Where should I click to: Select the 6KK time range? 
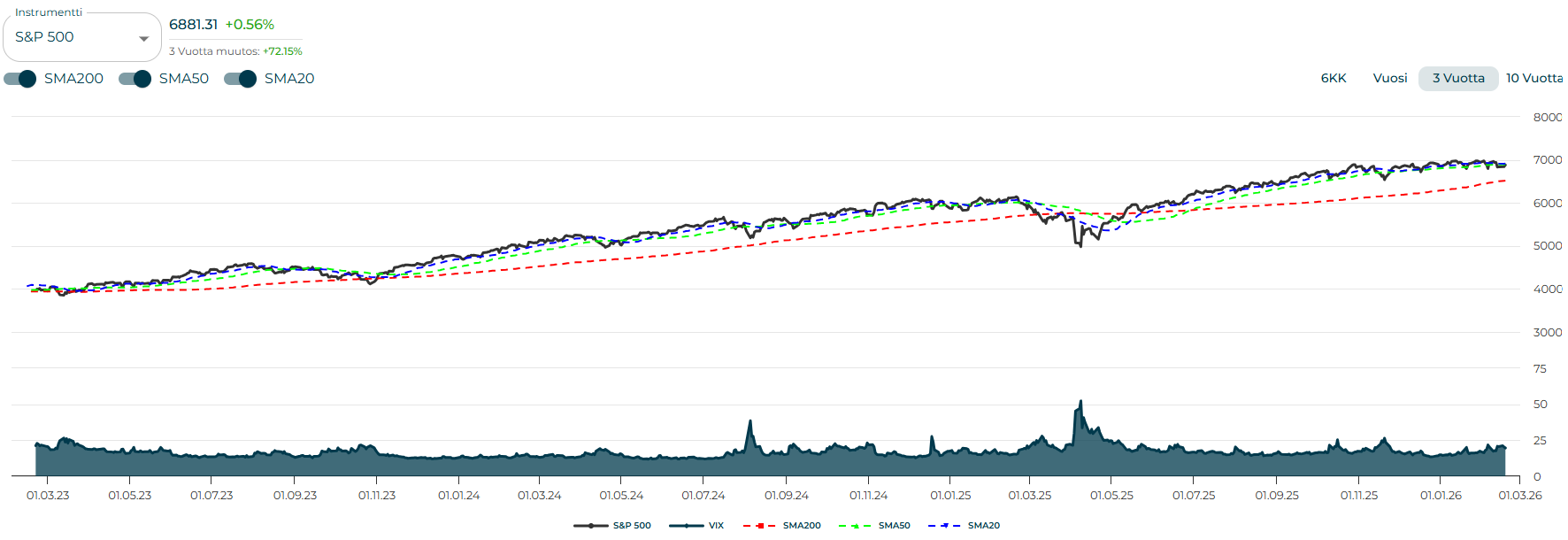tap(1333, 78)
